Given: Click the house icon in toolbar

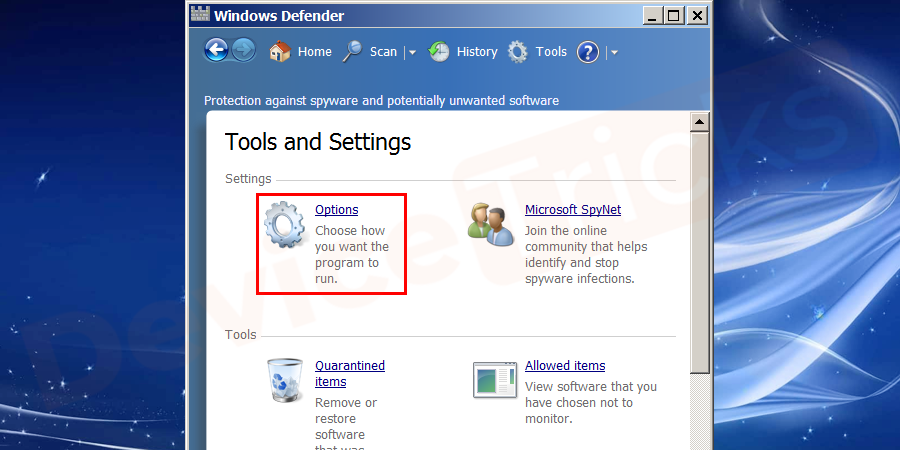Looking at the screenshot, I should (280, 52).
